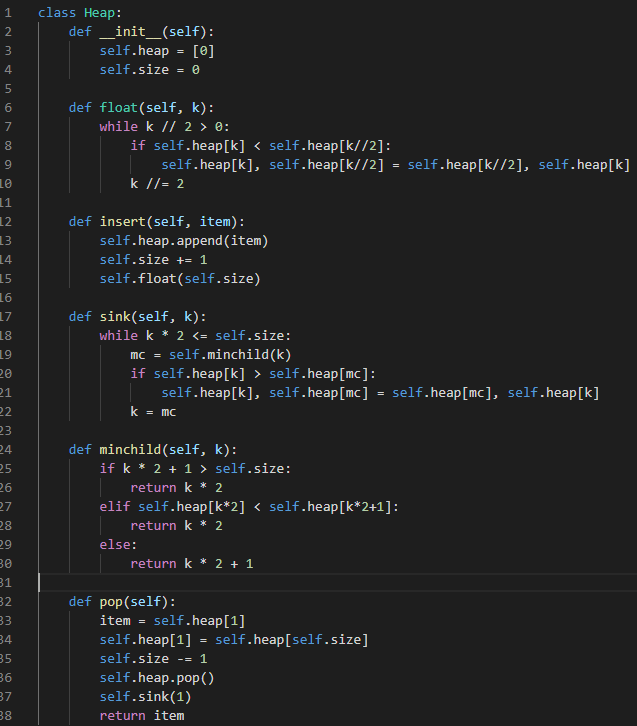Click the 'if self.heap[k] < self.heap[k//2]:' condition
This screenshot has width=637, height=726.
261,146
